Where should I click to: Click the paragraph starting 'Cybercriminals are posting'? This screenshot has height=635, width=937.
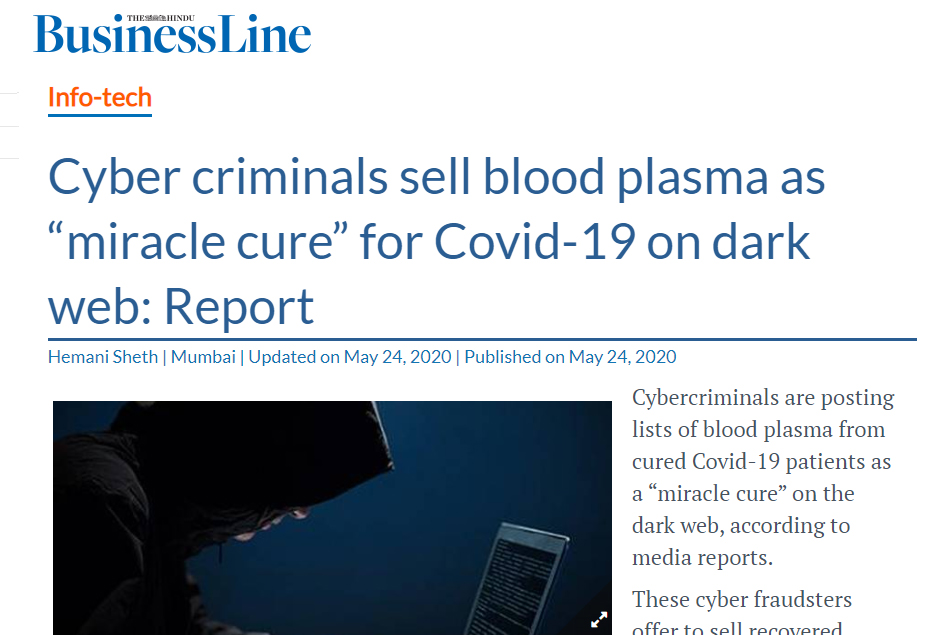coord(763,477)
